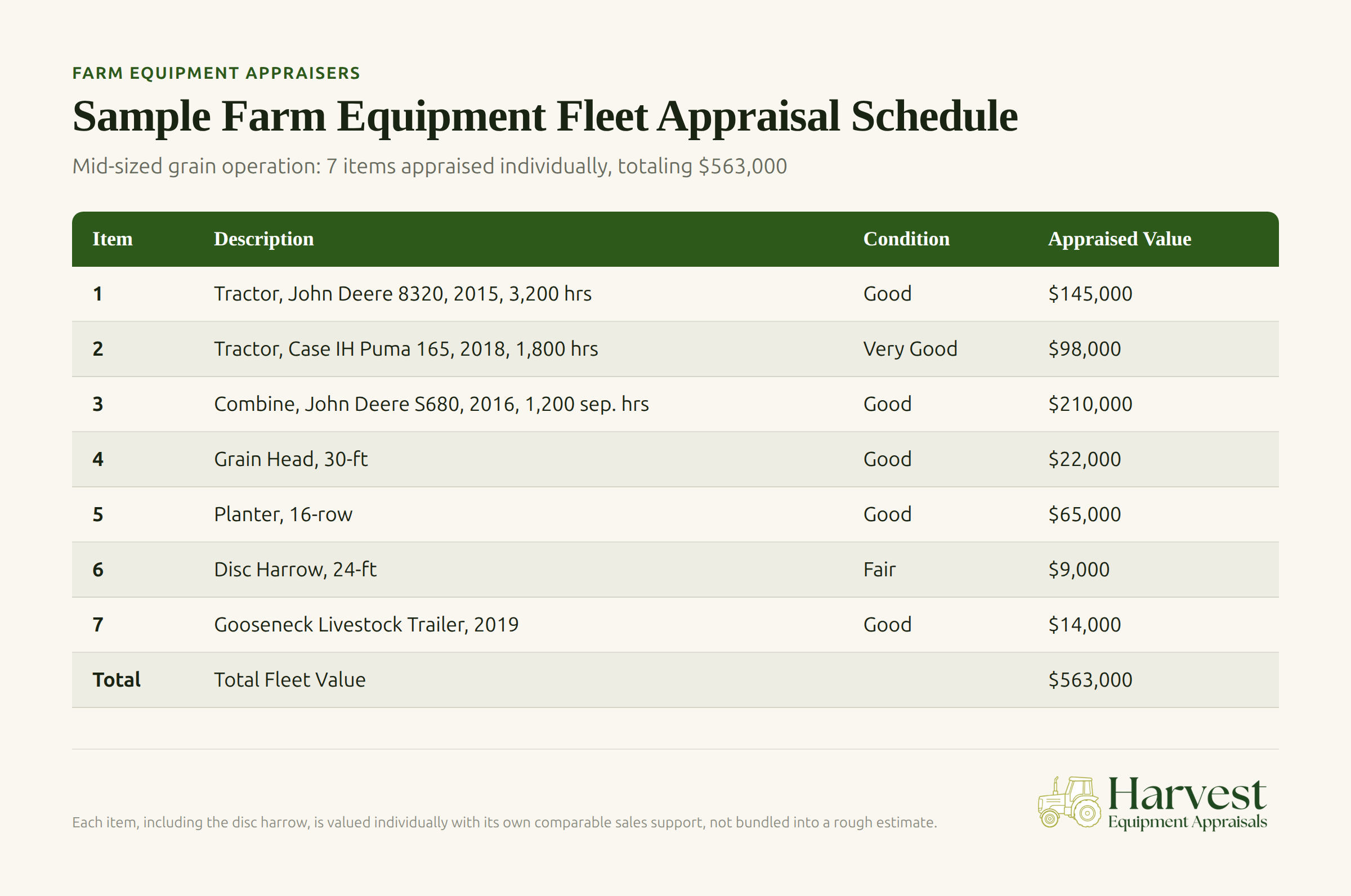Click the subtitle 'Mid-sized grain operation' line
Image resolution: width=1351 pixels, height=896 pixels.
(429, 166)
